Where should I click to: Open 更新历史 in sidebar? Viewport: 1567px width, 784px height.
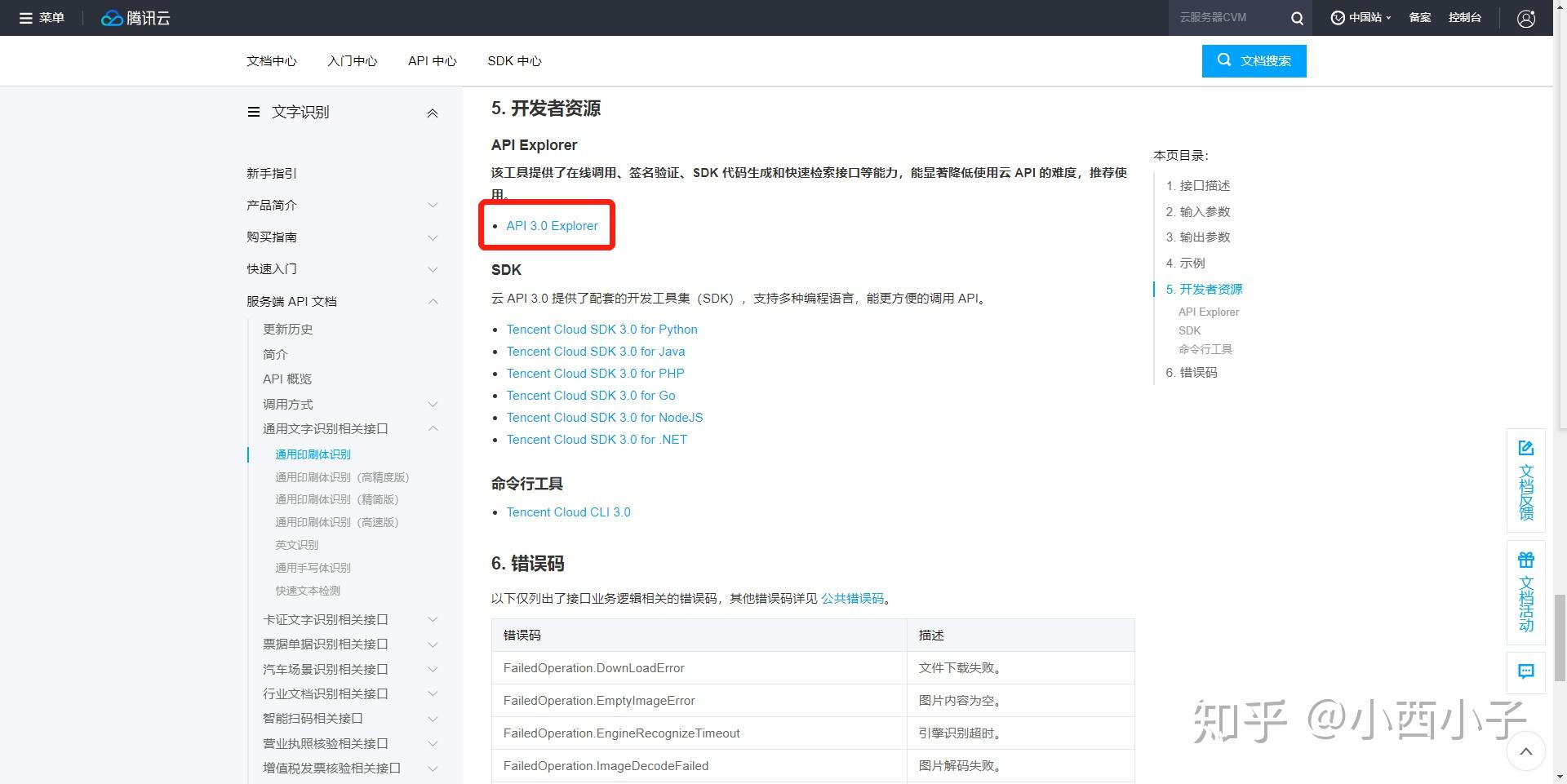tap(288, 330)
